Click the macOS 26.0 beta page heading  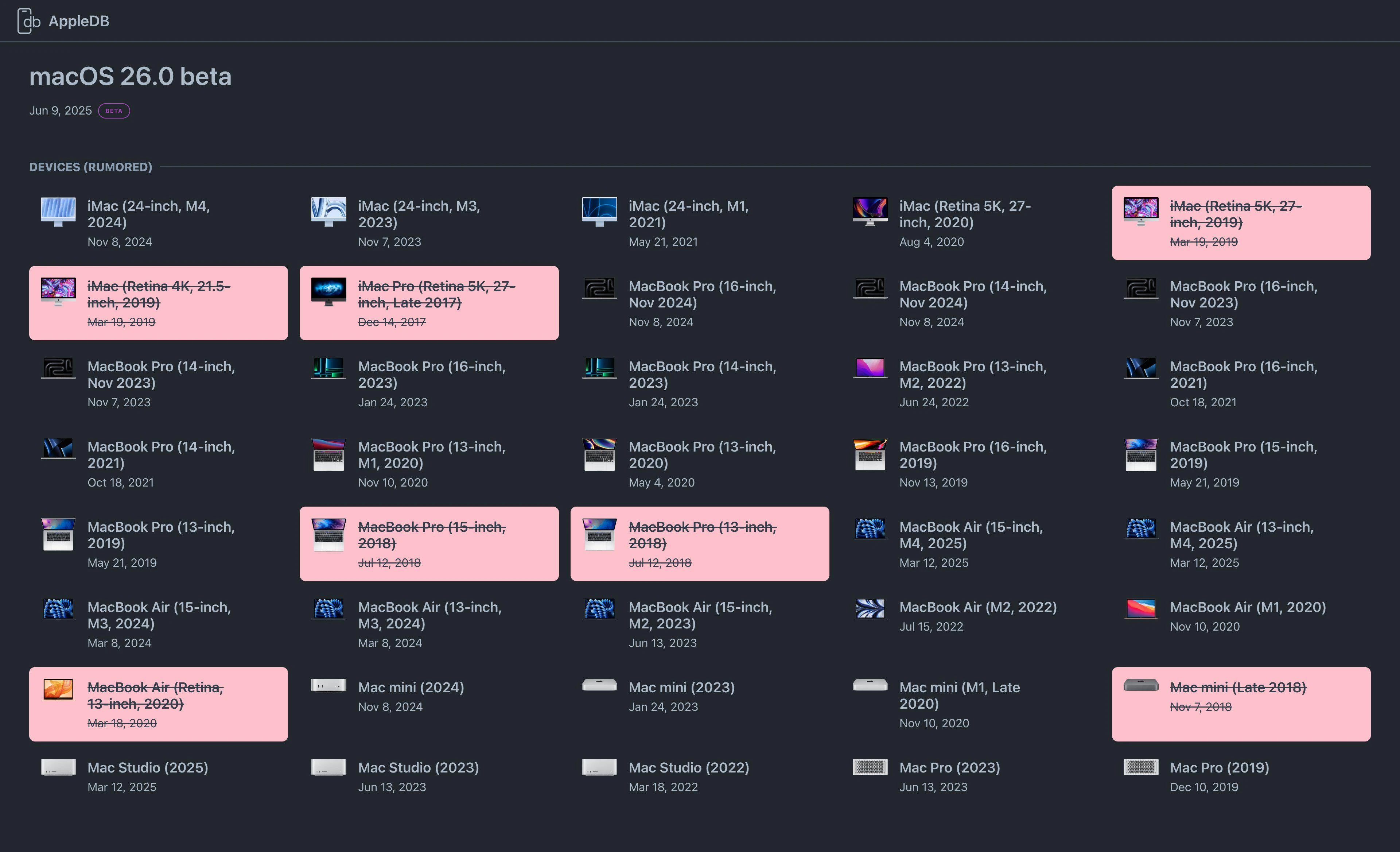(x=130, y=76)
